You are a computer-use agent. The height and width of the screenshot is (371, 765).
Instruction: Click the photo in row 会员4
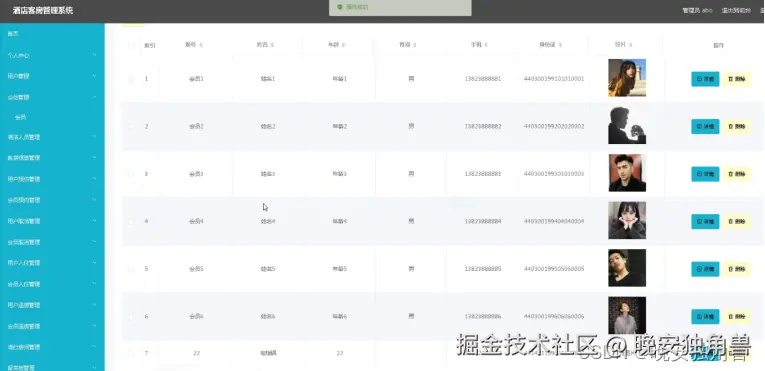coord(627,220)
